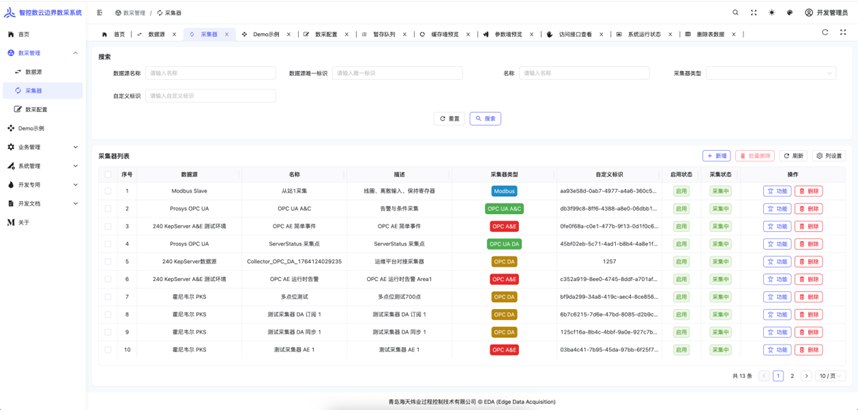858x410 pixels.
Task: Click 删除 for the 从站1采集 row
Action: tap(808, 191)
